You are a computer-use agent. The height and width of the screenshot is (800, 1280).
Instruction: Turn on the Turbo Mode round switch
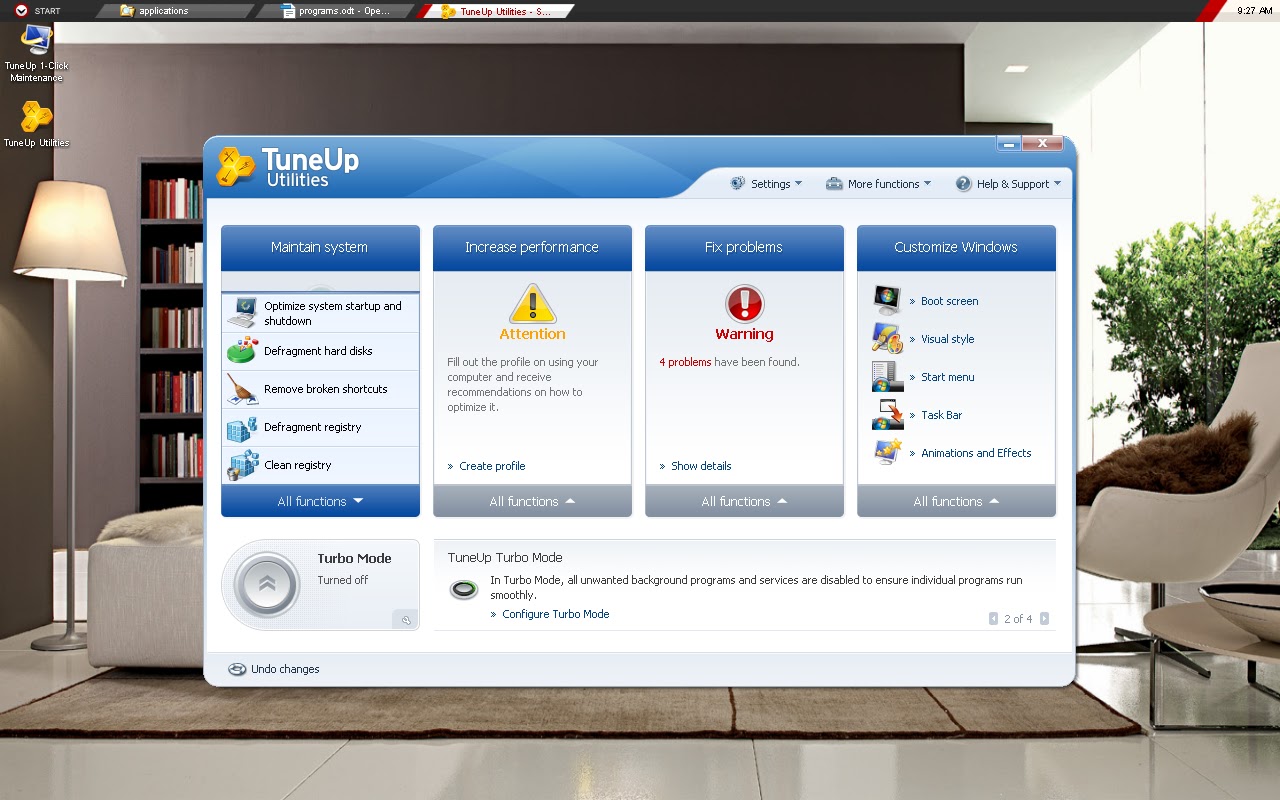pos(266,585)
